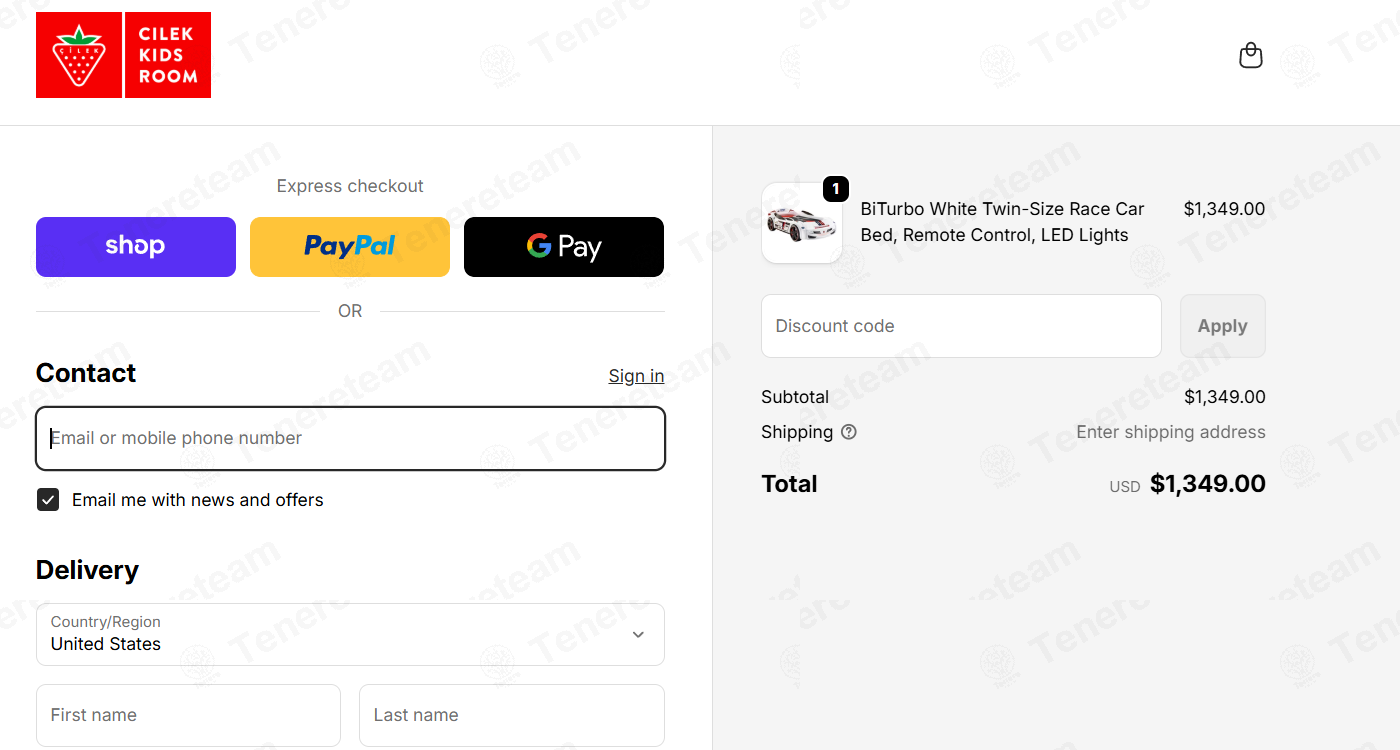Uncheck Email me with news and offers
Image resolution: width=1400 pixels, height=750 pixels.
tap(48, 500)
